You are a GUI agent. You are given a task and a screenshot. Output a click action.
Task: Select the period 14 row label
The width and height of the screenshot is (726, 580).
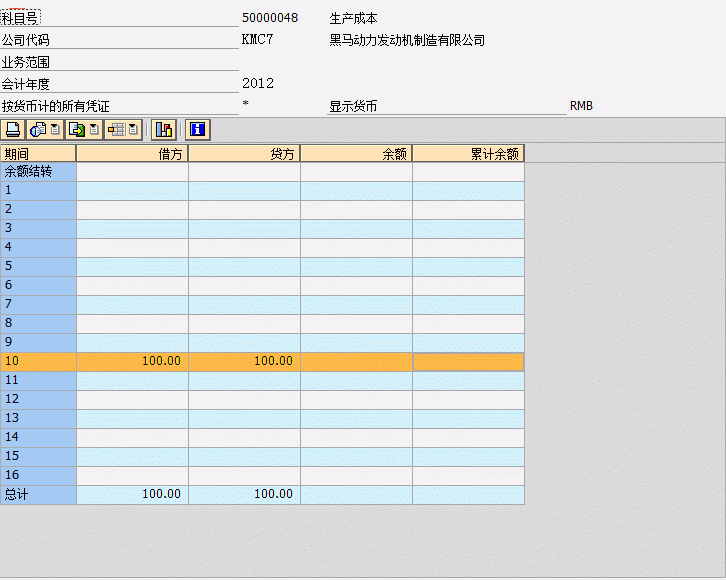tap(38, 437)
